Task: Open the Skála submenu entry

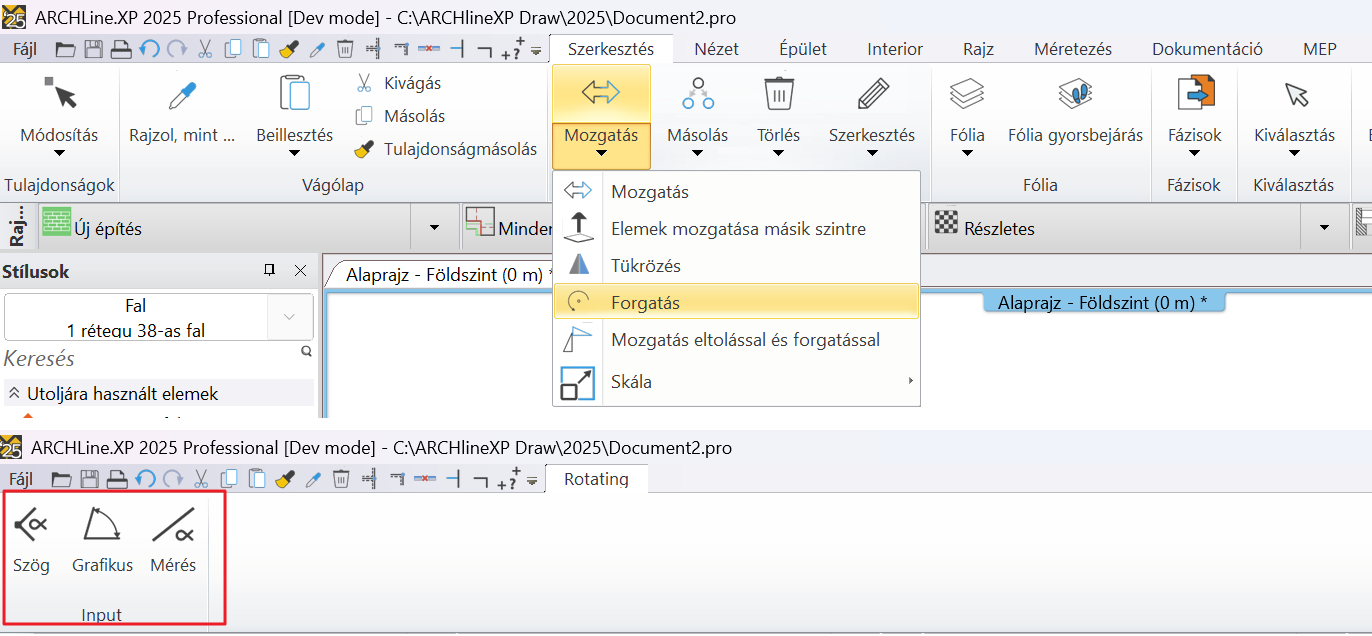Action: [632, 381]
